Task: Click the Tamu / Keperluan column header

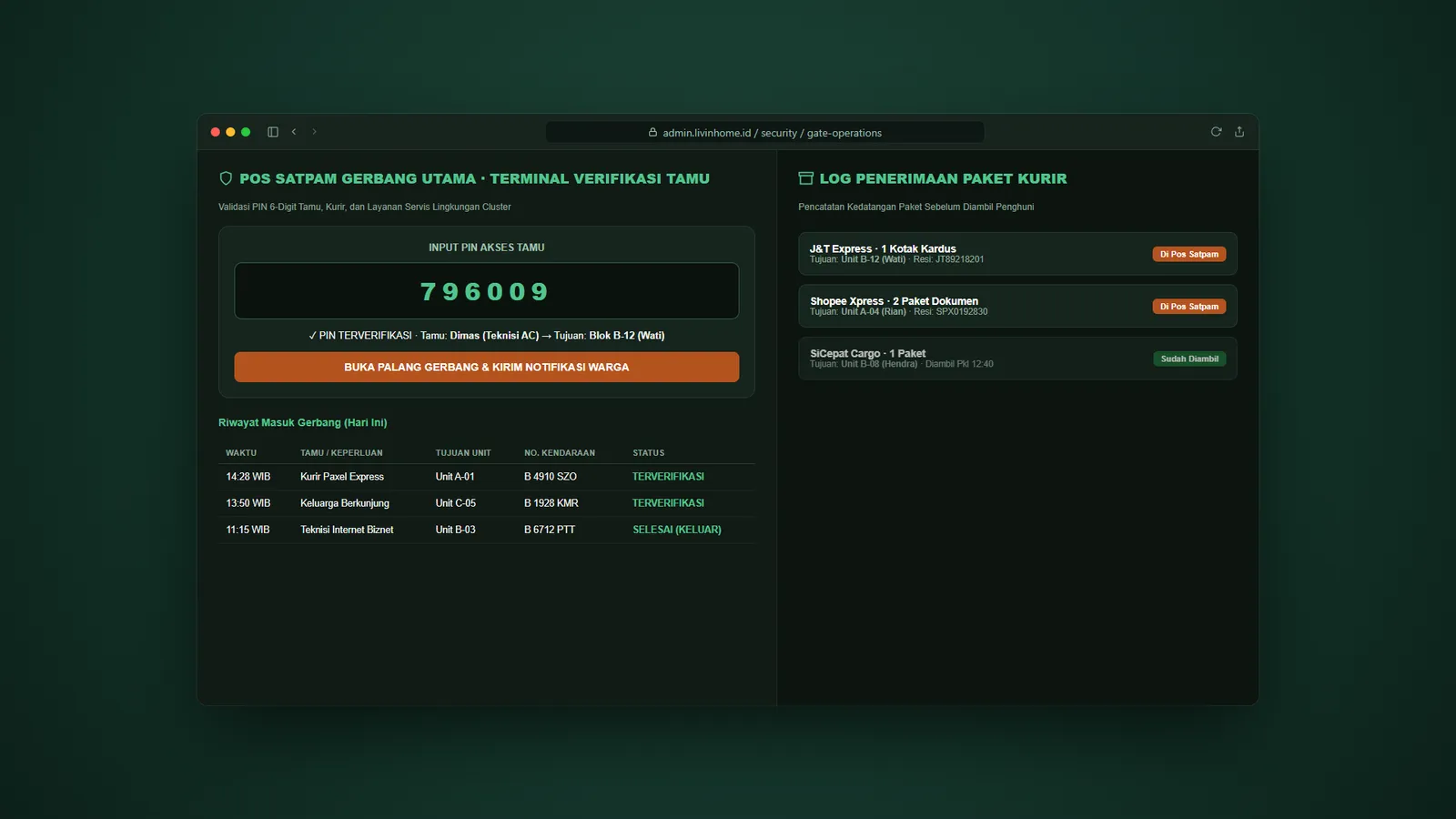Action: 341,452
